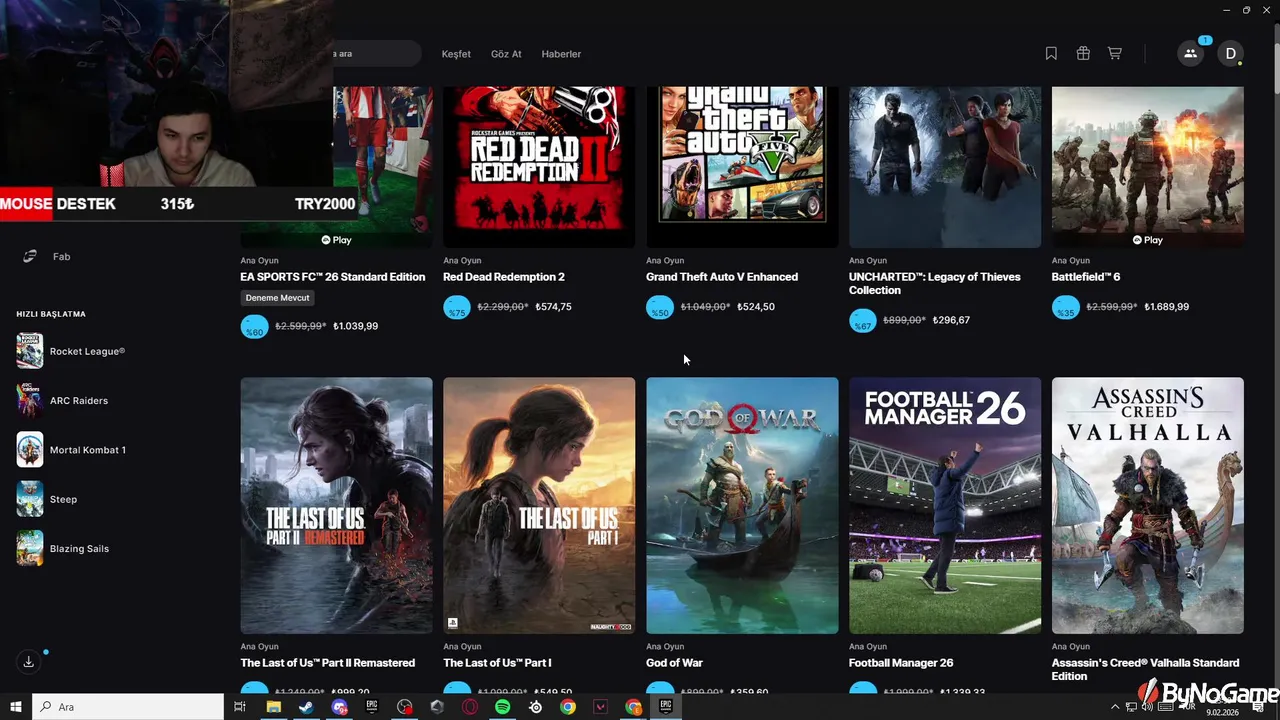Image resolution: width=1280 pixels, height=720 pixels.
Task: Click the ₺524,50 price of GTA V
Action: point(756,307)
